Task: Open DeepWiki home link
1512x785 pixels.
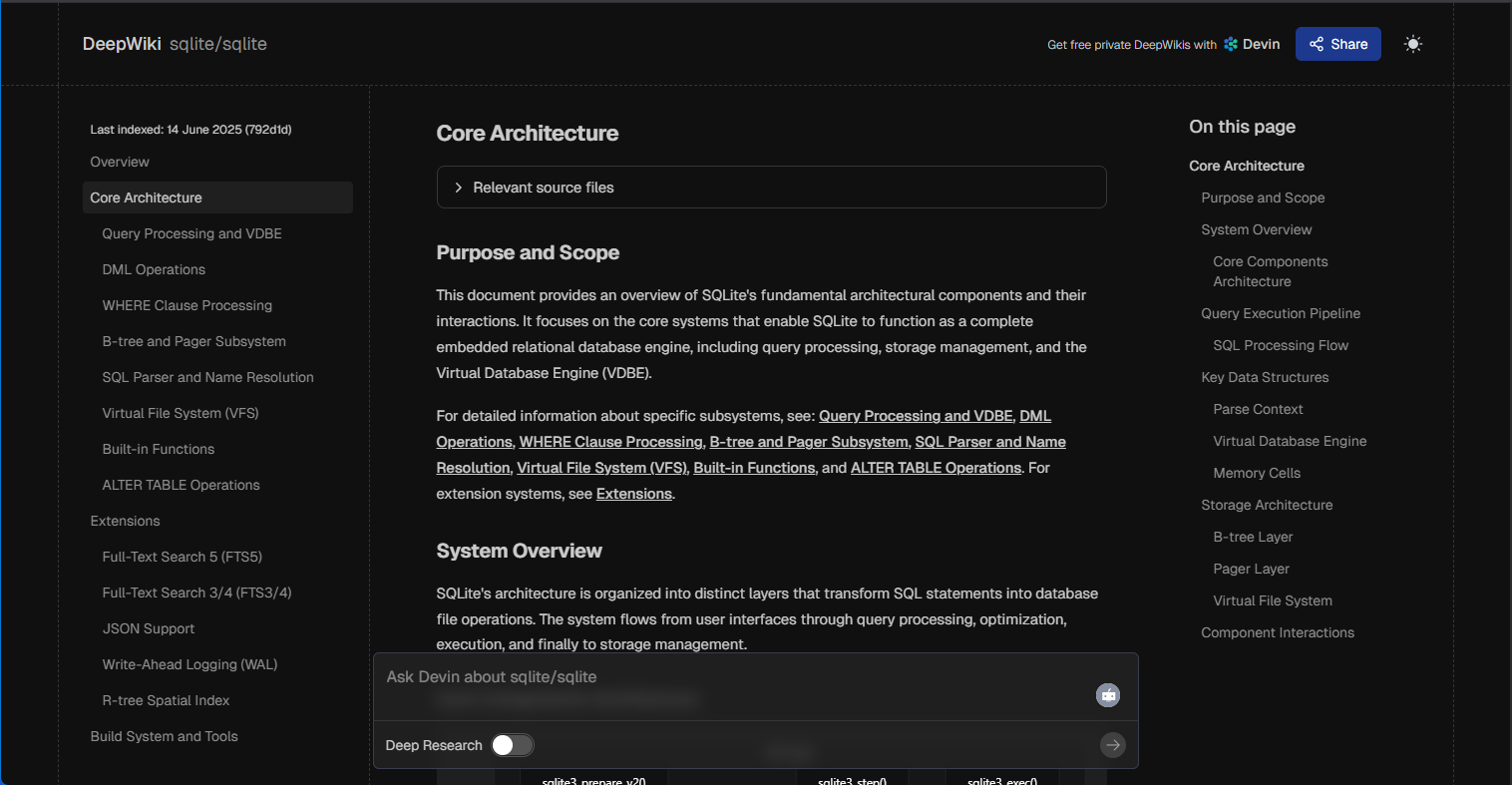Action: [122, 44]
